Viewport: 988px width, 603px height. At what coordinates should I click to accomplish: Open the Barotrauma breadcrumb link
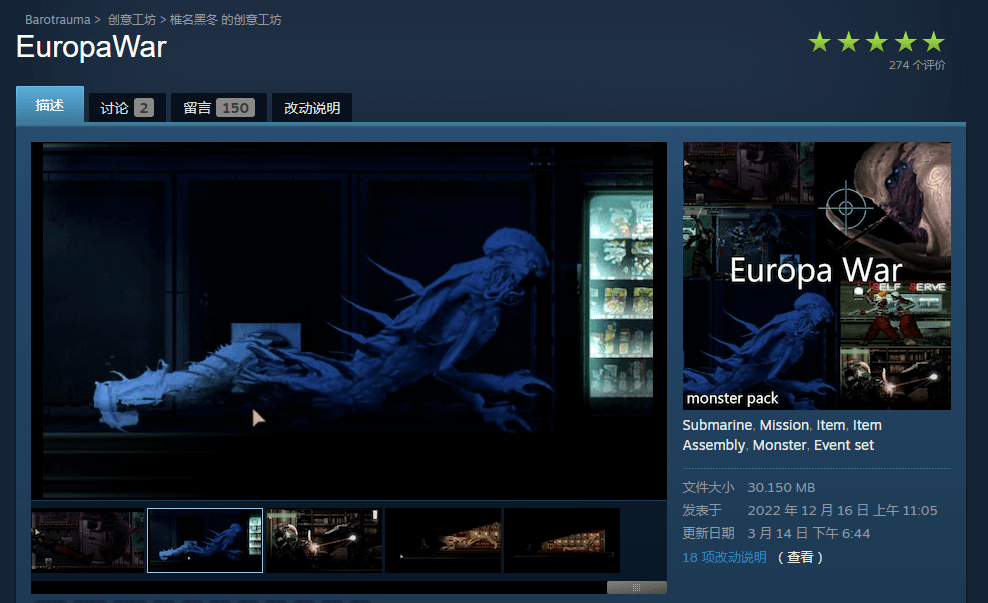tap(57, 20)
